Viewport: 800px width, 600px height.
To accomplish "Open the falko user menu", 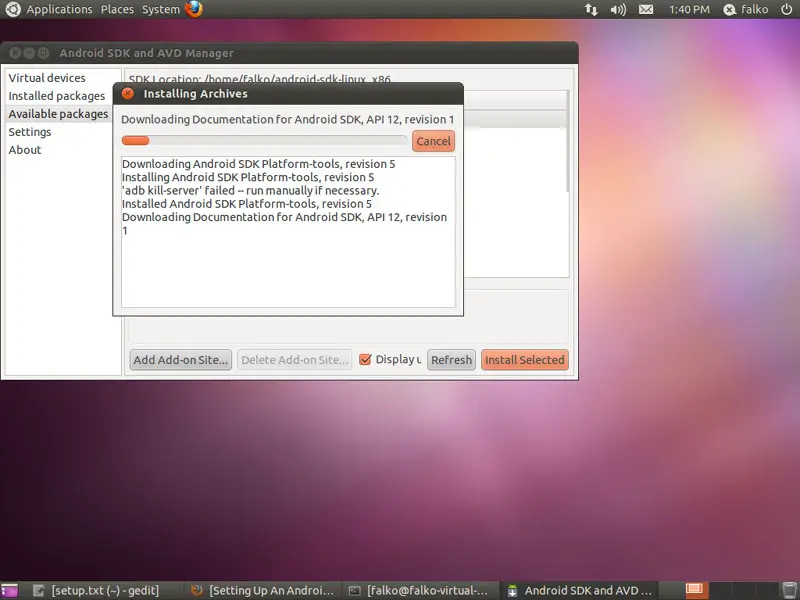I will tap(746, 9).
